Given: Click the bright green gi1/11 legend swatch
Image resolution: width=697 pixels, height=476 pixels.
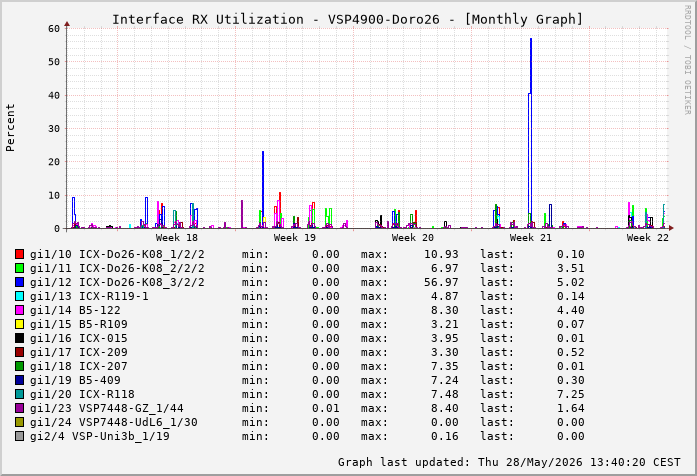Looking at the screenshot, I should tap(20, 268).
